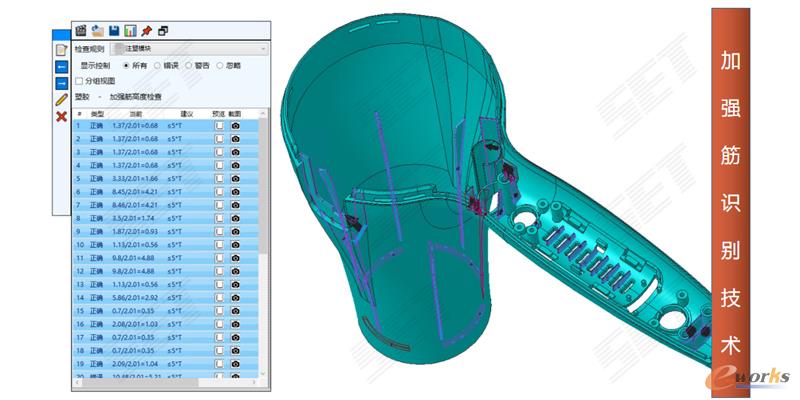Click the 类型 column header
Viewport: 800px width, 400px height.
[x=97, y=114]
